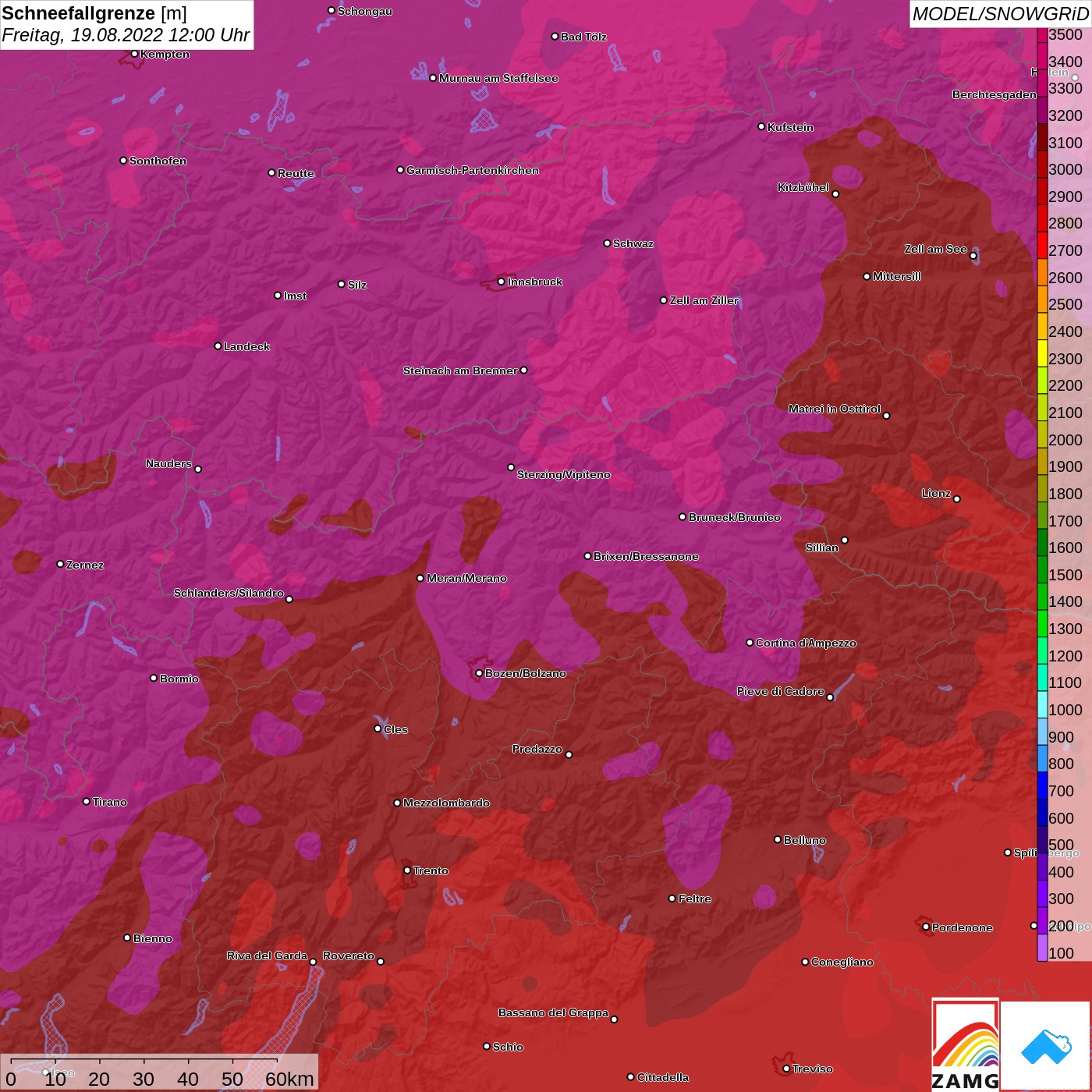Click the 'Conegliano' place name

pos(842,962)
